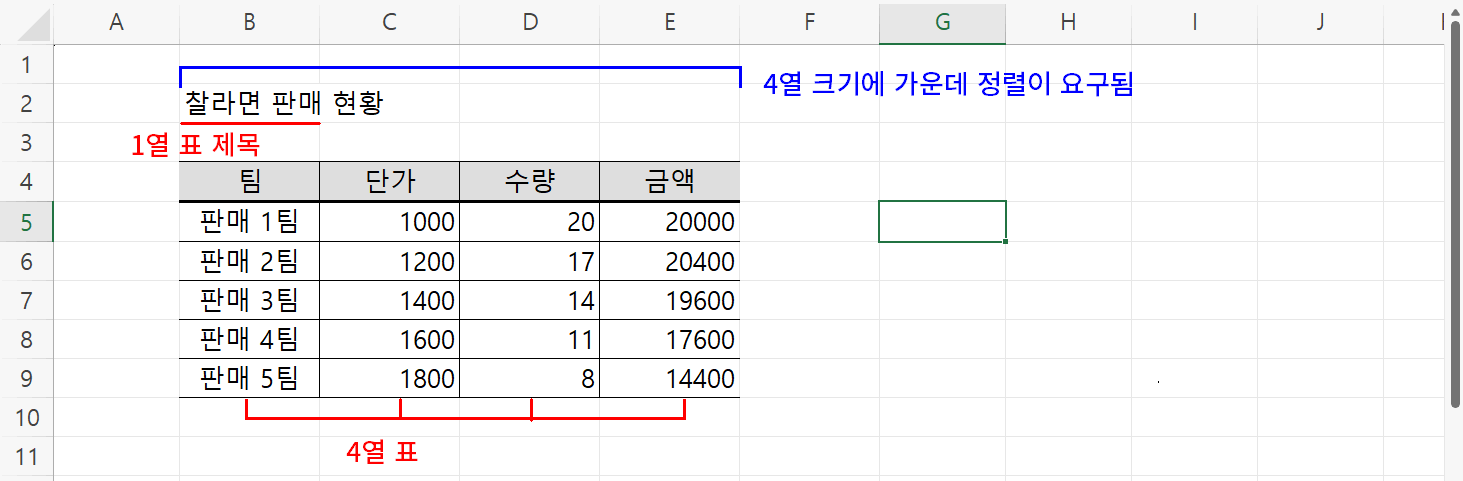Click the quantity cell showing 14
Viewport: 1463px width, 481px height.
[x=529, y=300]
